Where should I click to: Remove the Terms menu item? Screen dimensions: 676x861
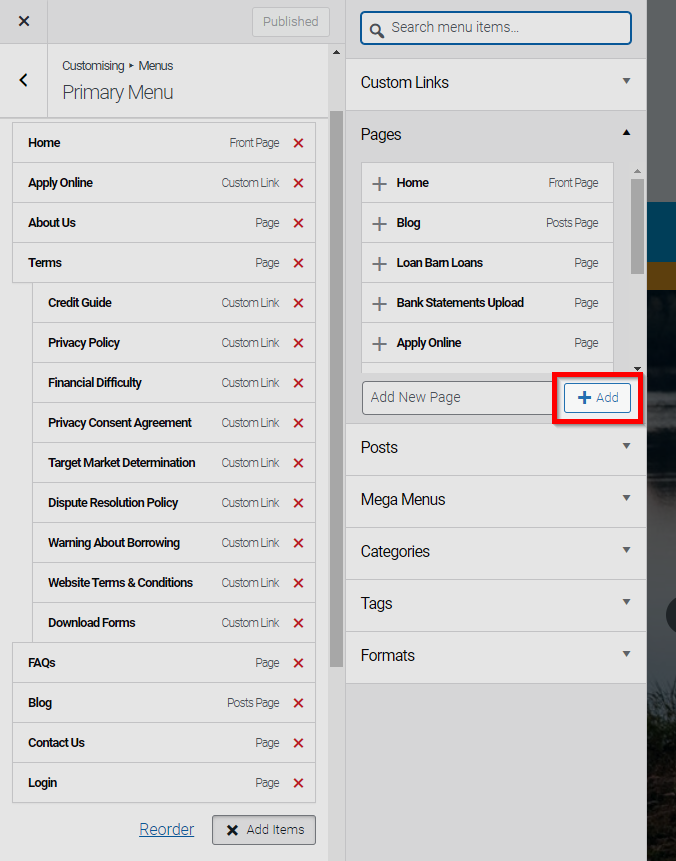tap(298, 263)
